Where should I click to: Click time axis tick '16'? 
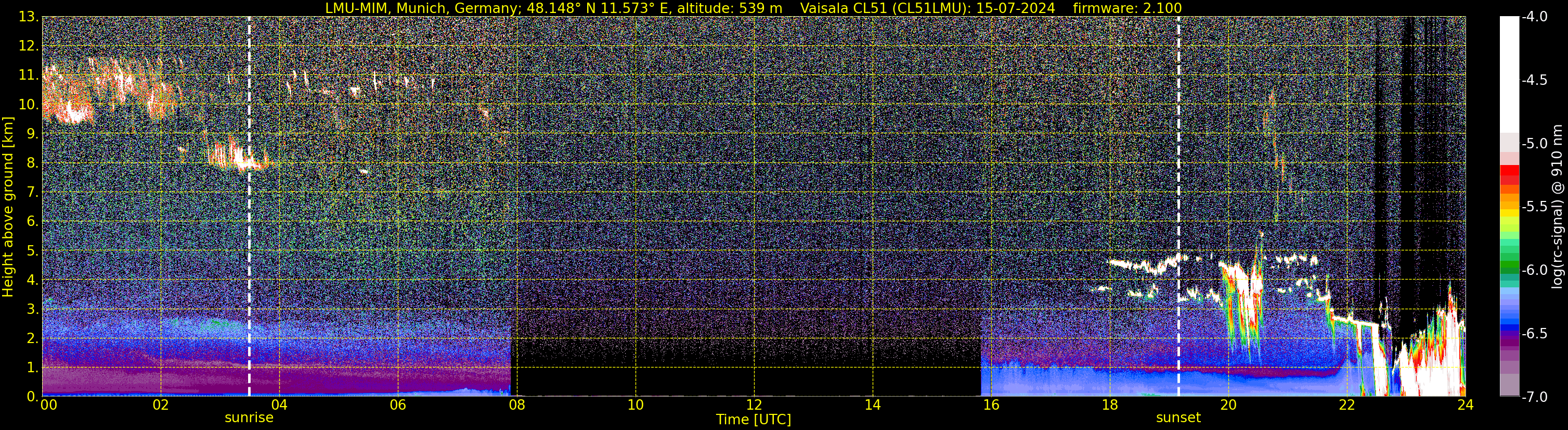(x=991, y=406)
